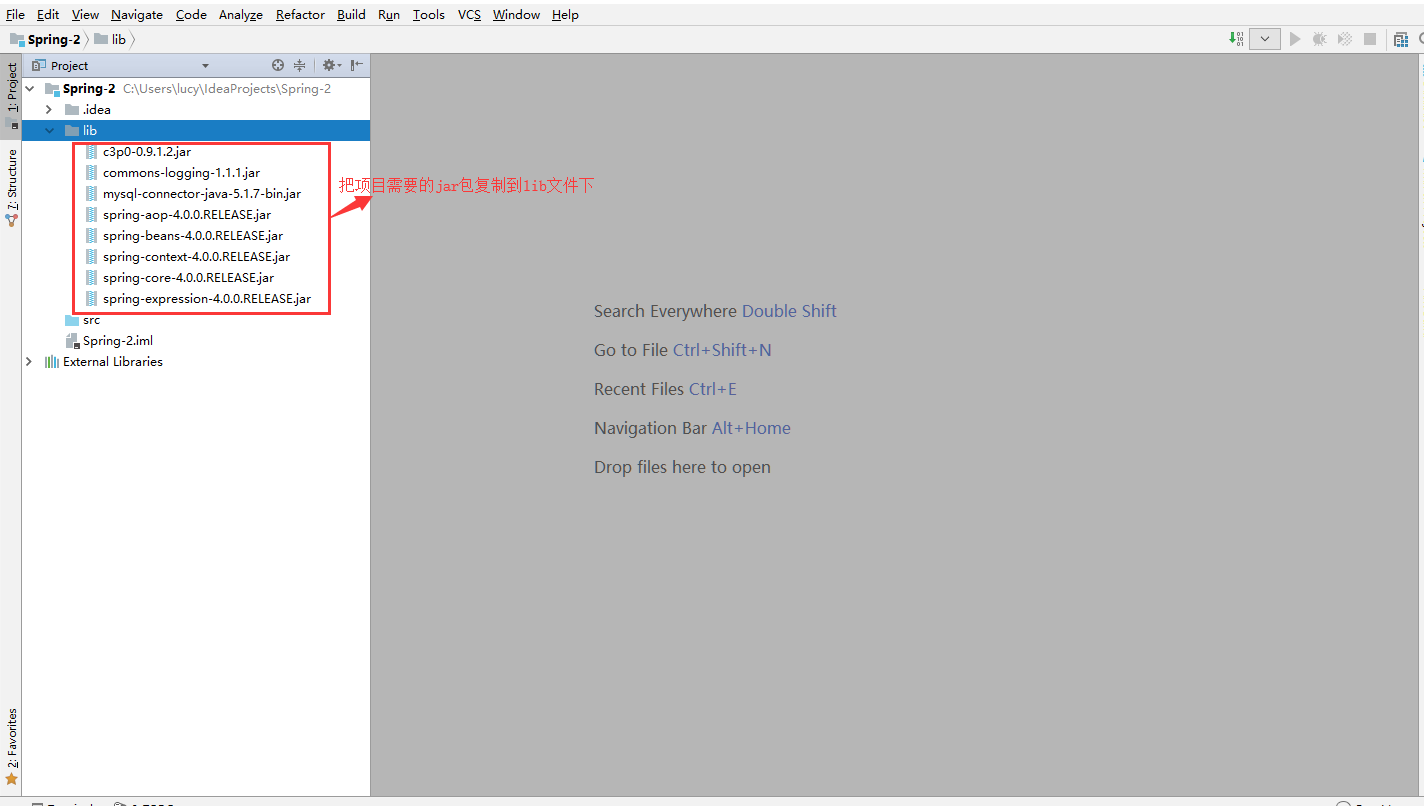Viewport: 1424px width, 806px height.
Task: Click the Run with Coverage icon
Action: tap(1345, 39)
